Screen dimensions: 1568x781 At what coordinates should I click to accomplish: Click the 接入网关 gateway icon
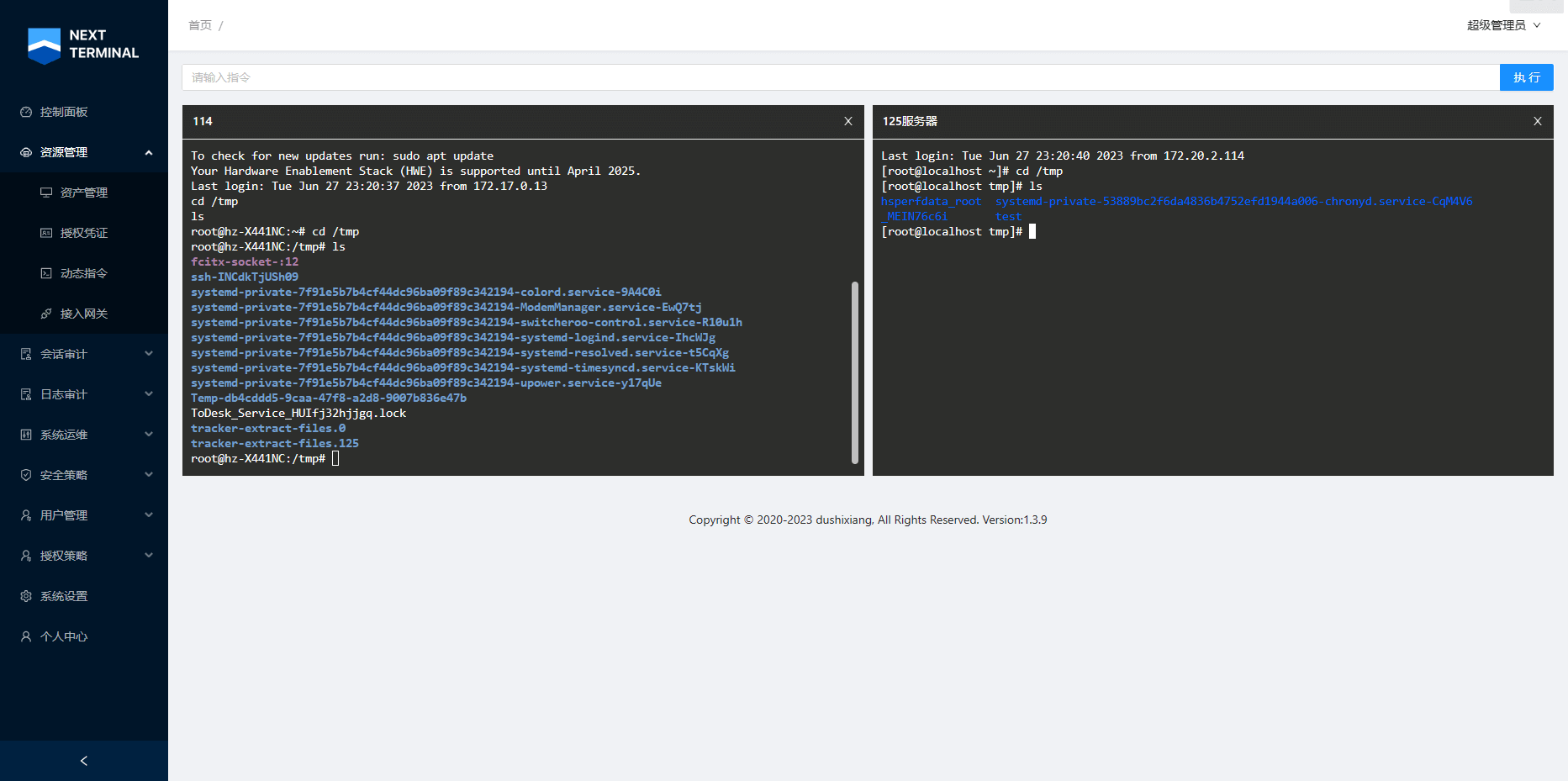pyautogui.click(x=46, y=314)
